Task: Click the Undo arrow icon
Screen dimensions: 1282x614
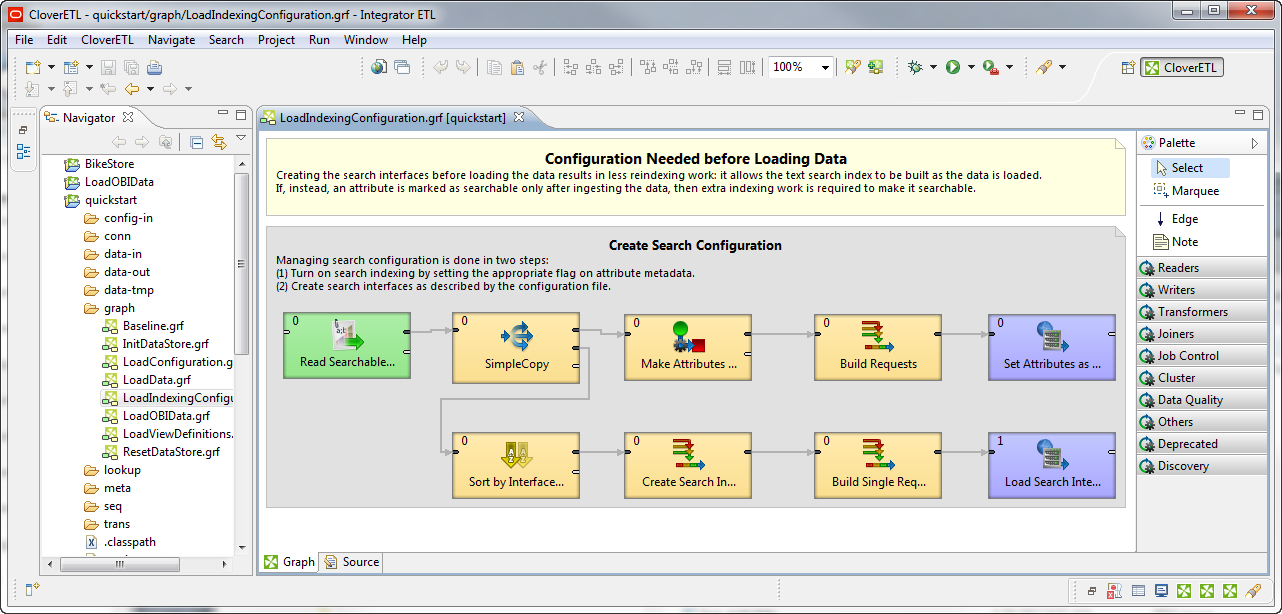Action: coord(441,67)
